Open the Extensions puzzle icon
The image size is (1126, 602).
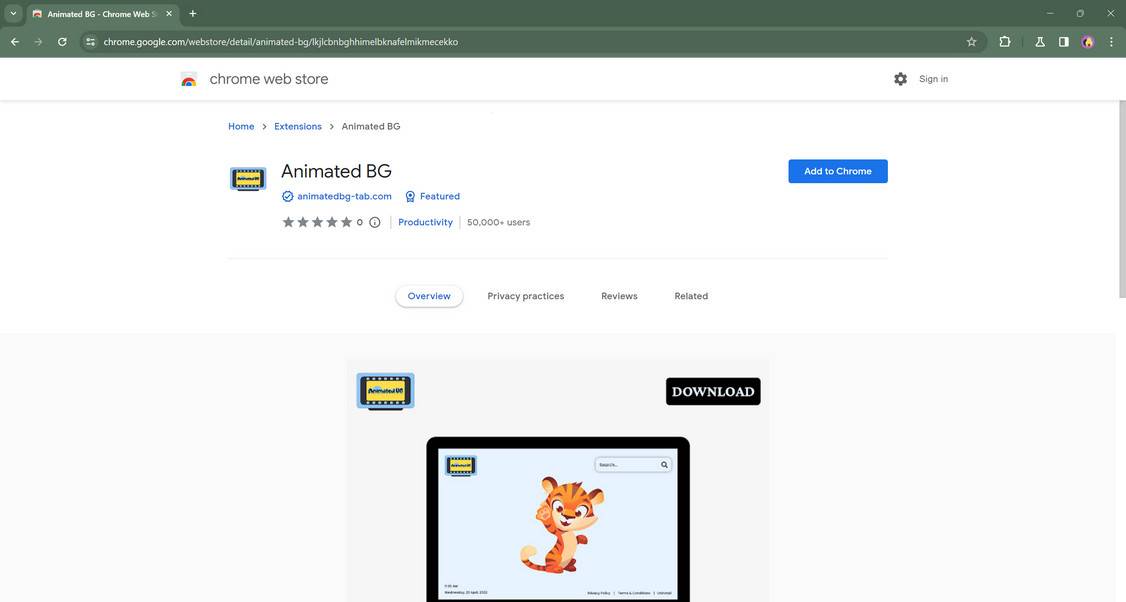1005,42
